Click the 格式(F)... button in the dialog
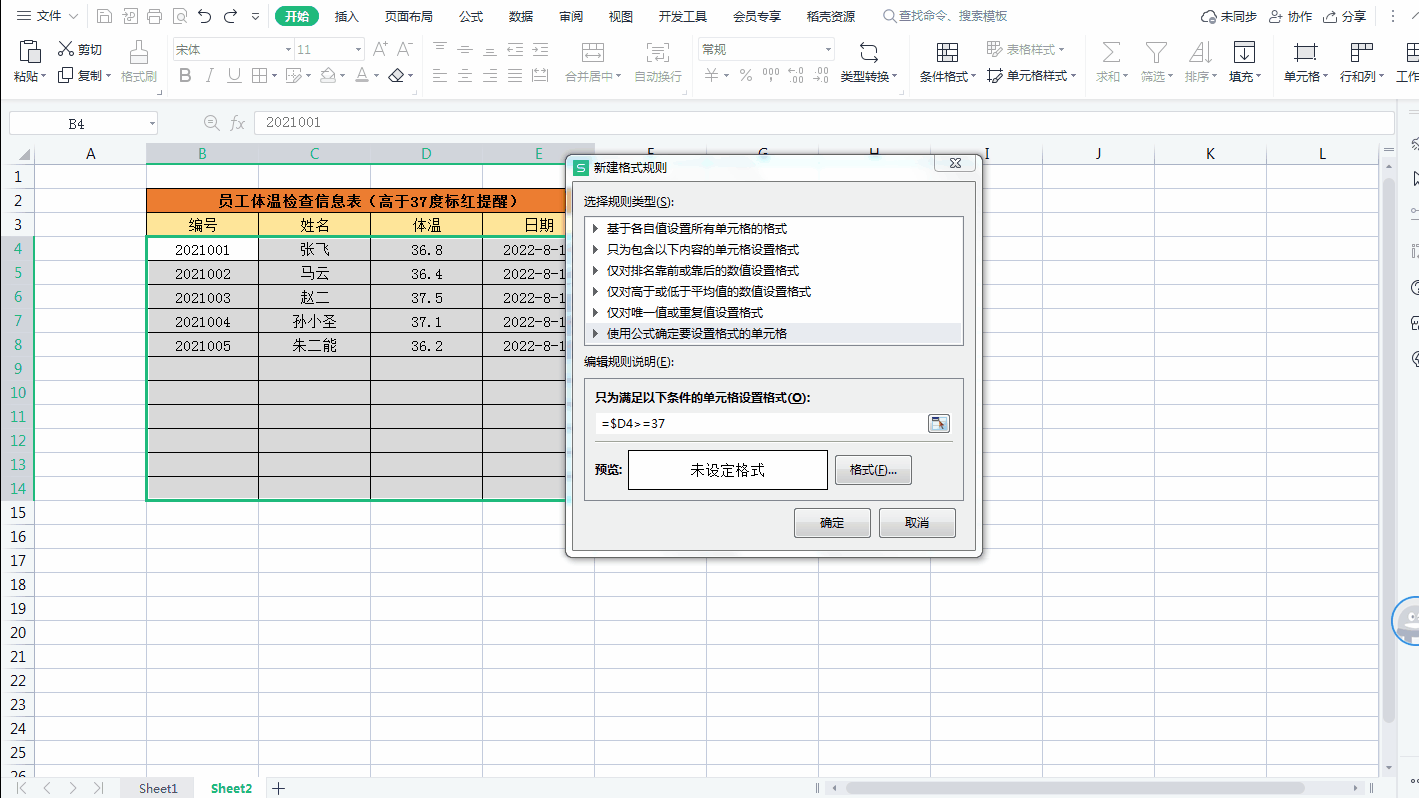The height and width of the screenshot is (798, 1419). (x=872, y=470)
